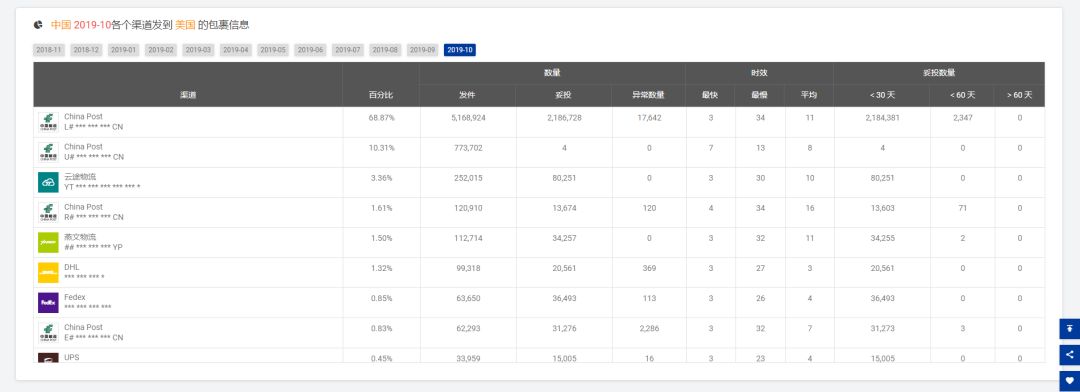Screen dimensions: 1080x392
Task: Click the heart favorite floating button
Action: point(1070,380)
